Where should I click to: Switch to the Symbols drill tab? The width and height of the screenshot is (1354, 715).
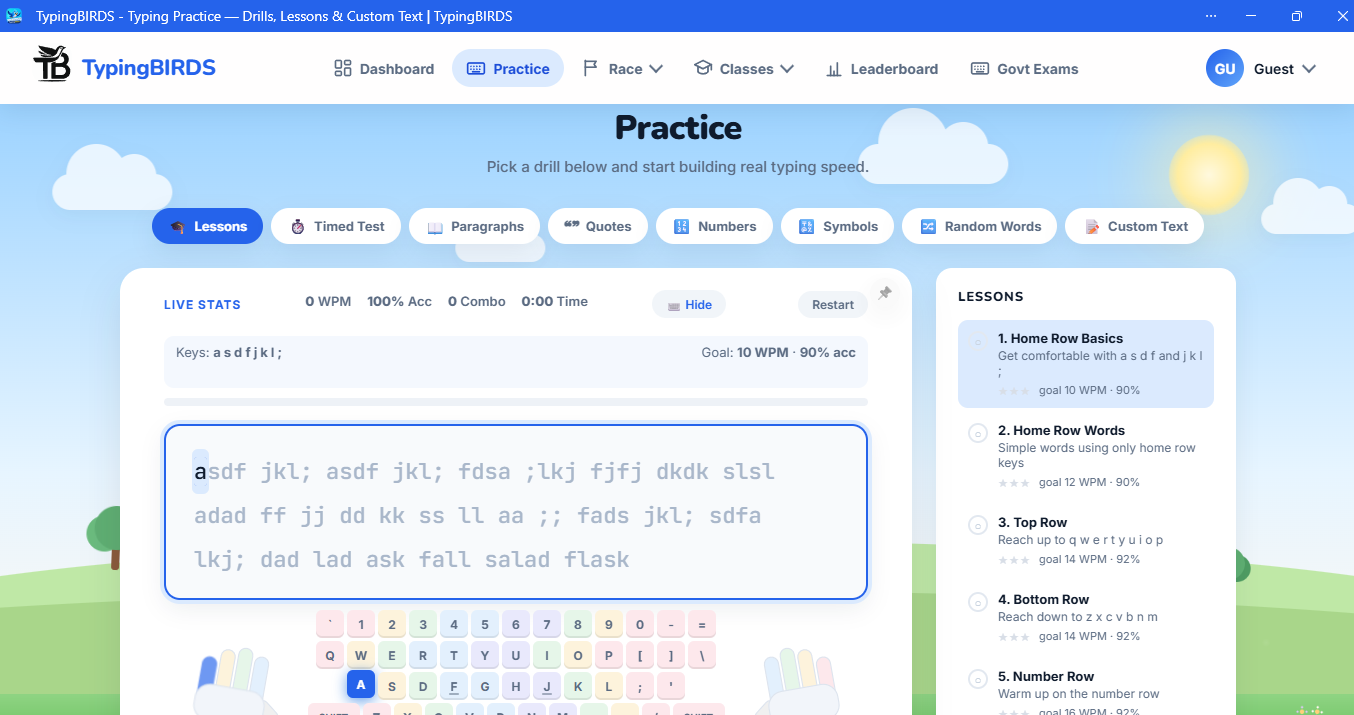837,226
